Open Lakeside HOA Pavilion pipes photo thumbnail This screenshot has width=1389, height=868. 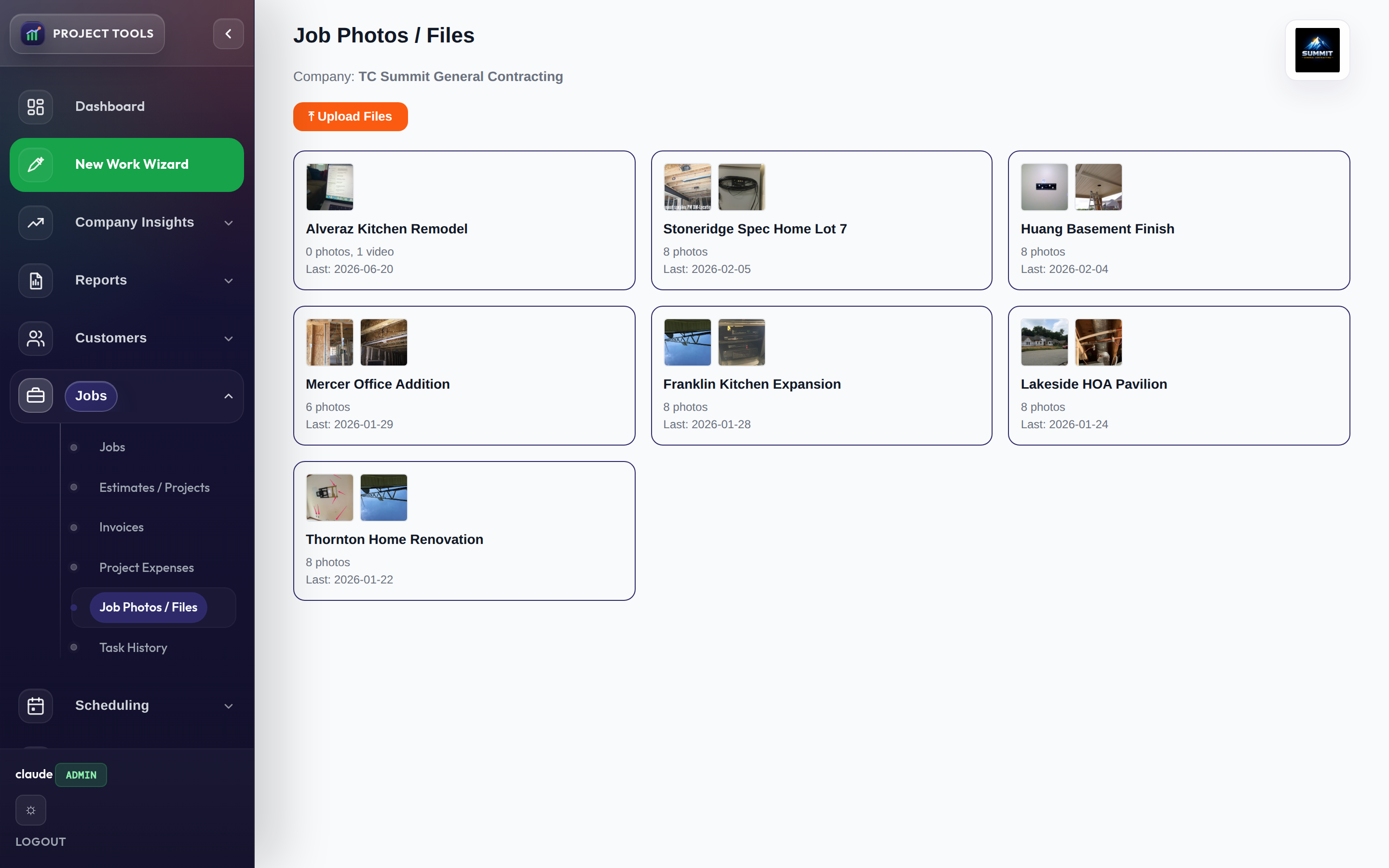[1098, 342]
